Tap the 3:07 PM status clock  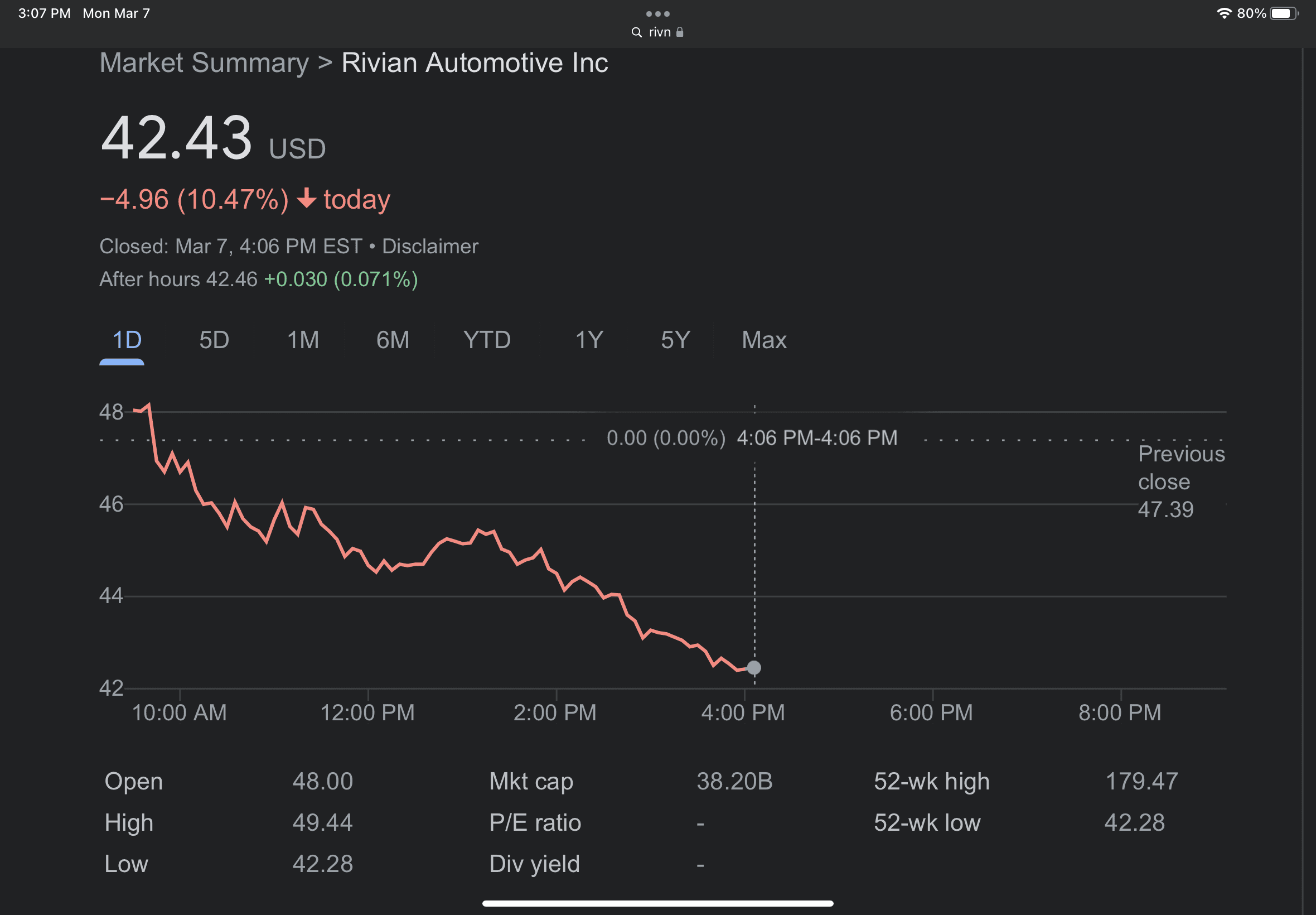click(44, 13)
